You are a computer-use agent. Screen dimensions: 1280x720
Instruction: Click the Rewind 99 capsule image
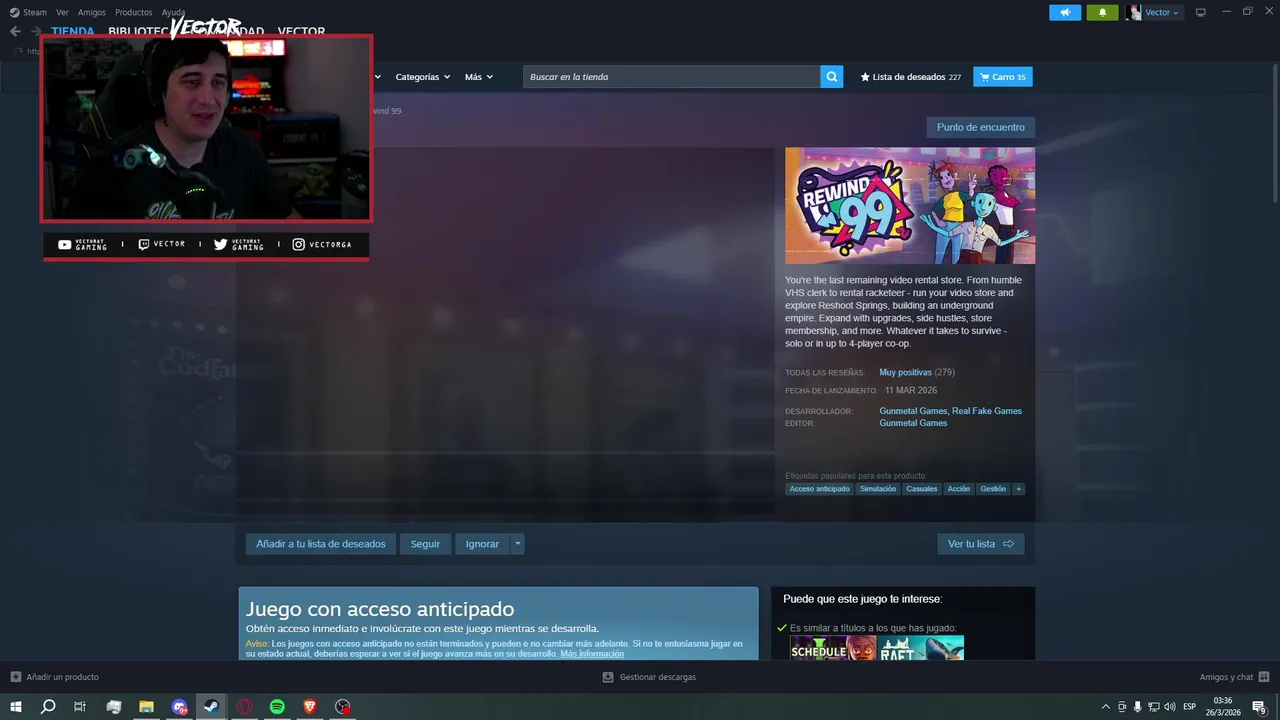pos(910,206)
